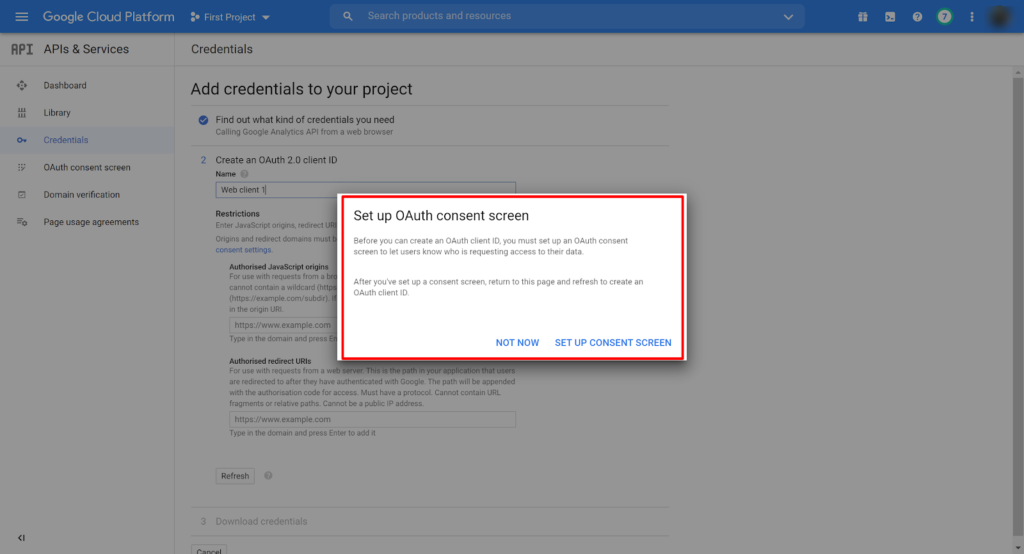The width and height of the screenshot is (1024, 554).
Task: Open the user account avatar
Action: (999, 17)
